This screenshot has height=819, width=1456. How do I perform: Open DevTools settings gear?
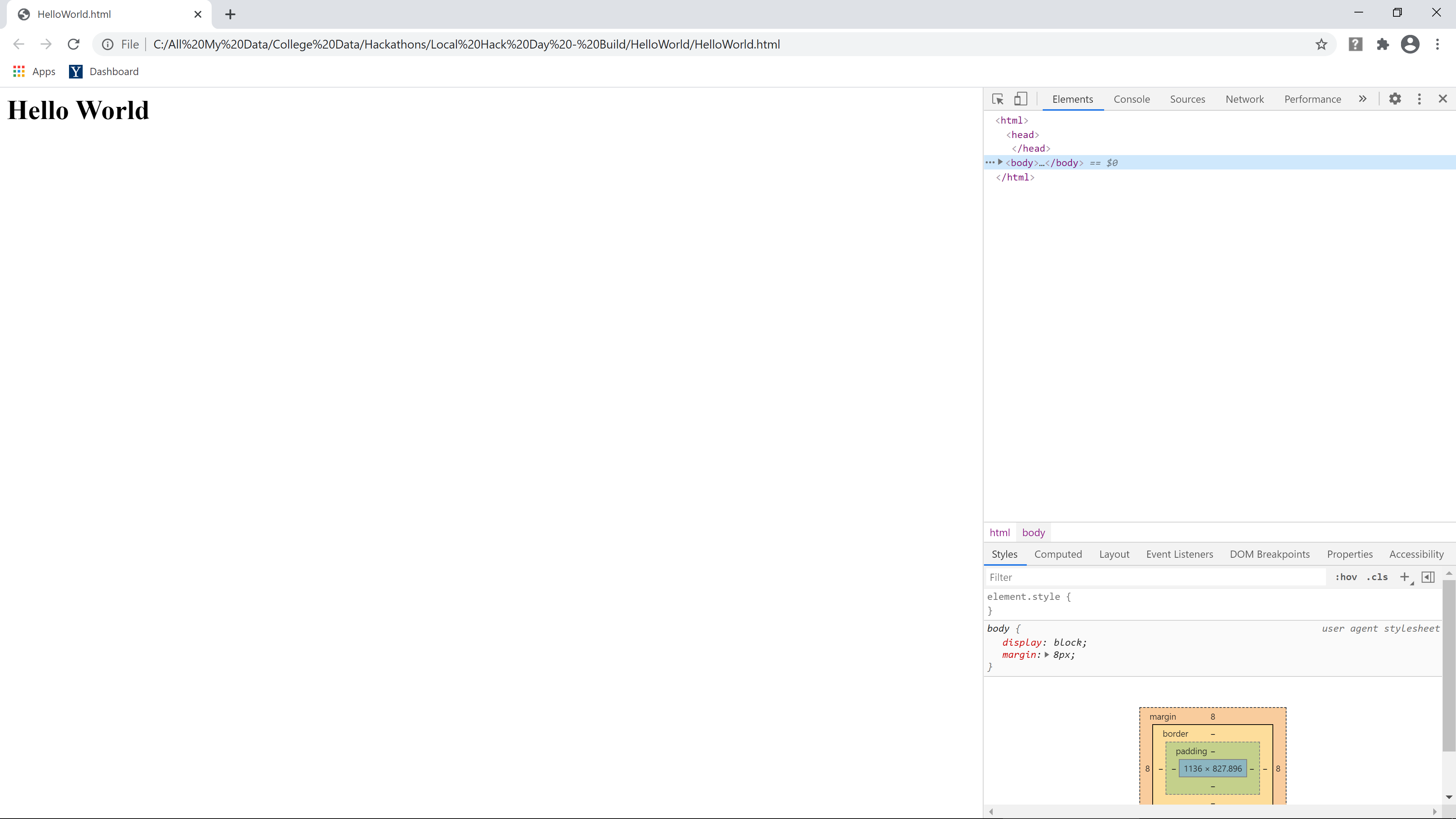coord(1395,99)
